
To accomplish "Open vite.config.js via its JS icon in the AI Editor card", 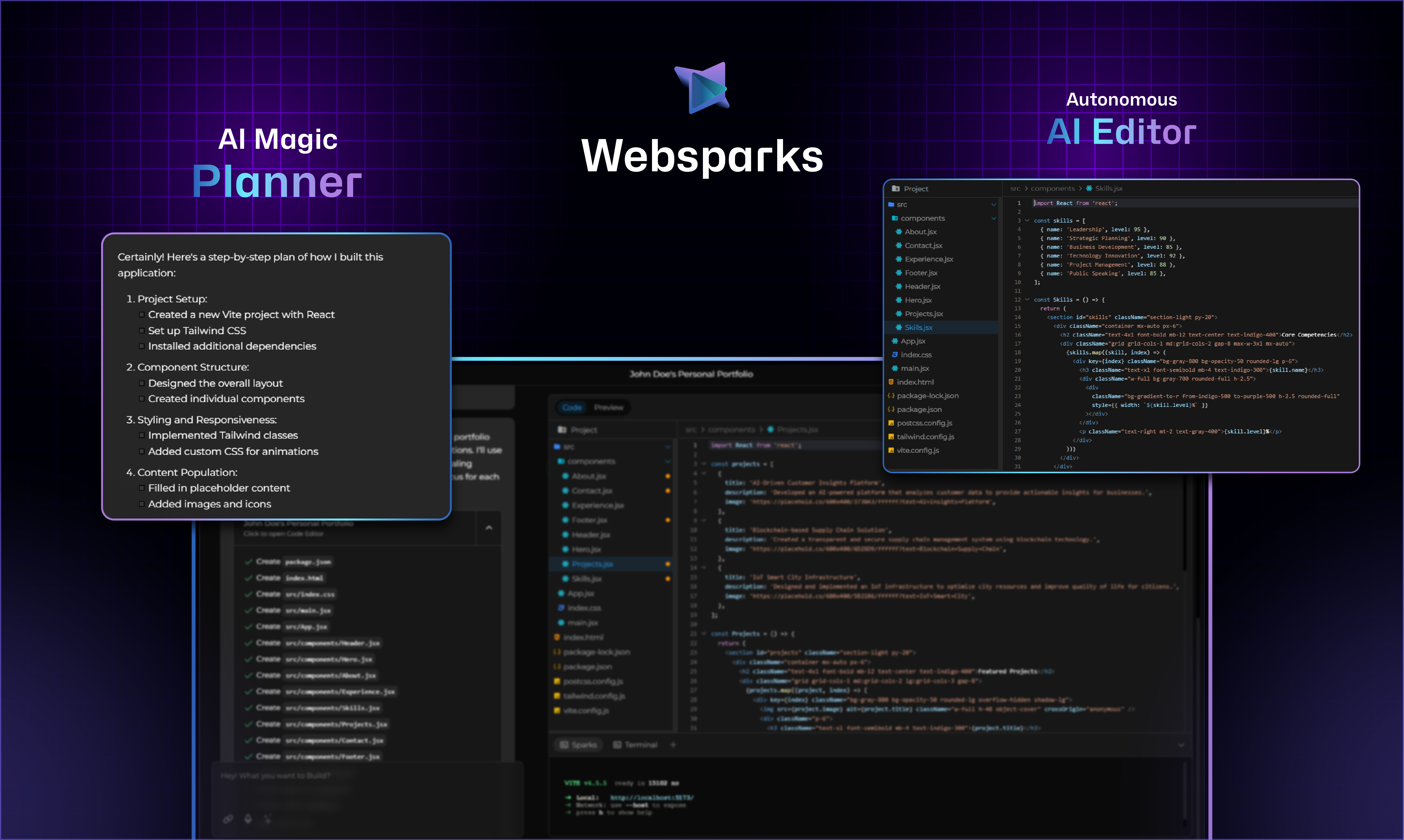I will click(x=891, y=450).
